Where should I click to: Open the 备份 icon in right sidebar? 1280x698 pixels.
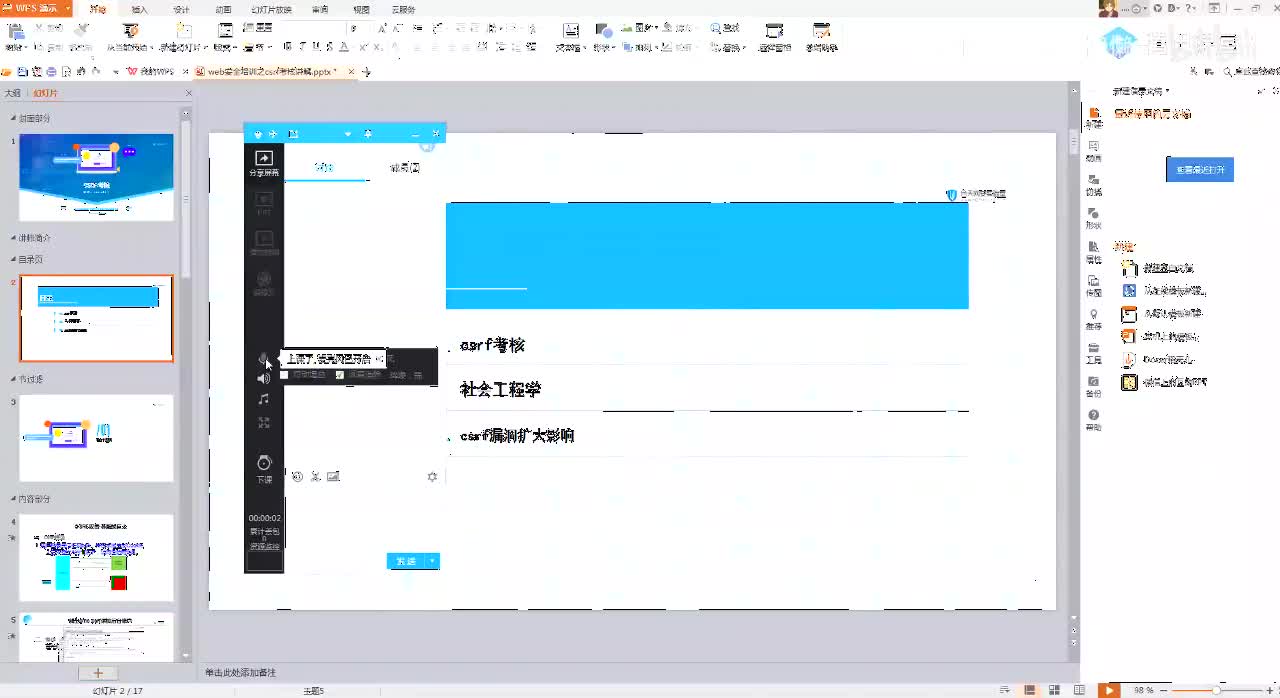(x=1094, y=386)
